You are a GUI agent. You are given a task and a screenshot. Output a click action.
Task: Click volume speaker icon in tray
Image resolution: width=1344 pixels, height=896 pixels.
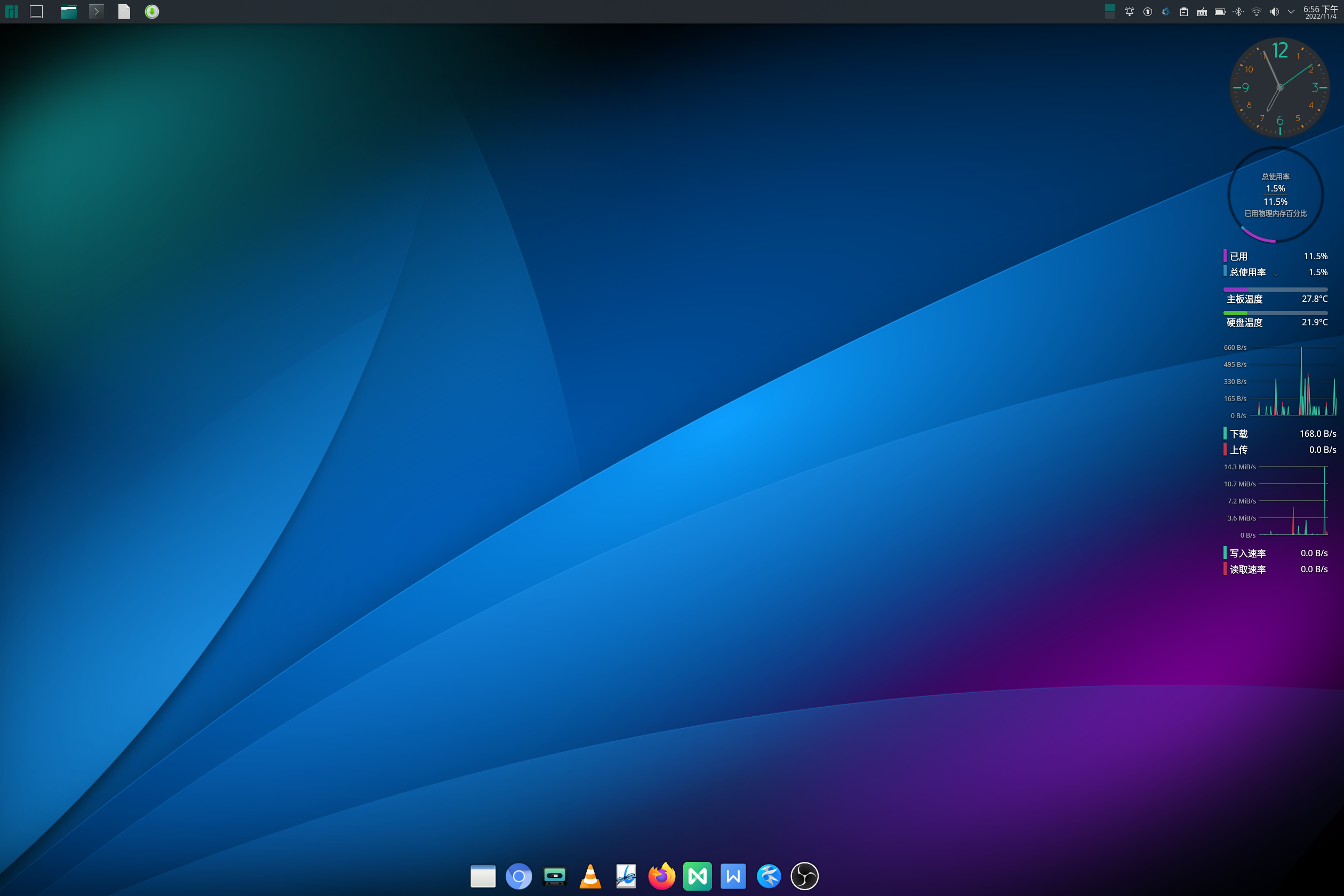coord(1274,11)
